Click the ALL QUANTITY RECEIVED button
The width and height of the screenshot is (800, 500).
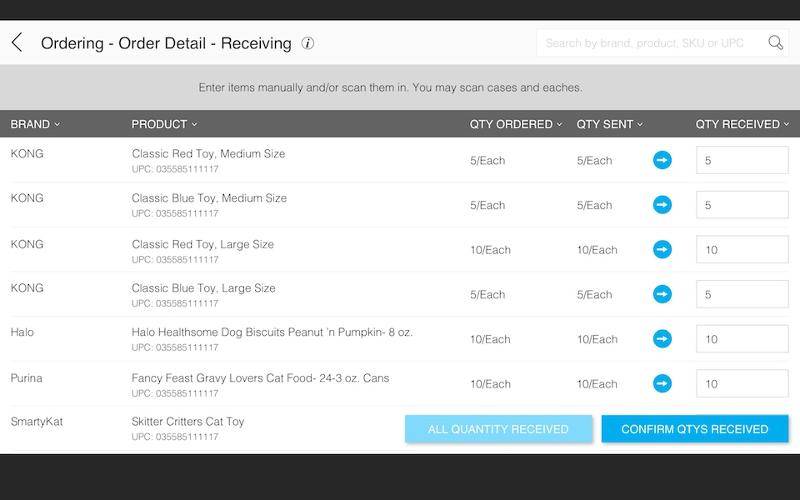click(x=498, y=429)
